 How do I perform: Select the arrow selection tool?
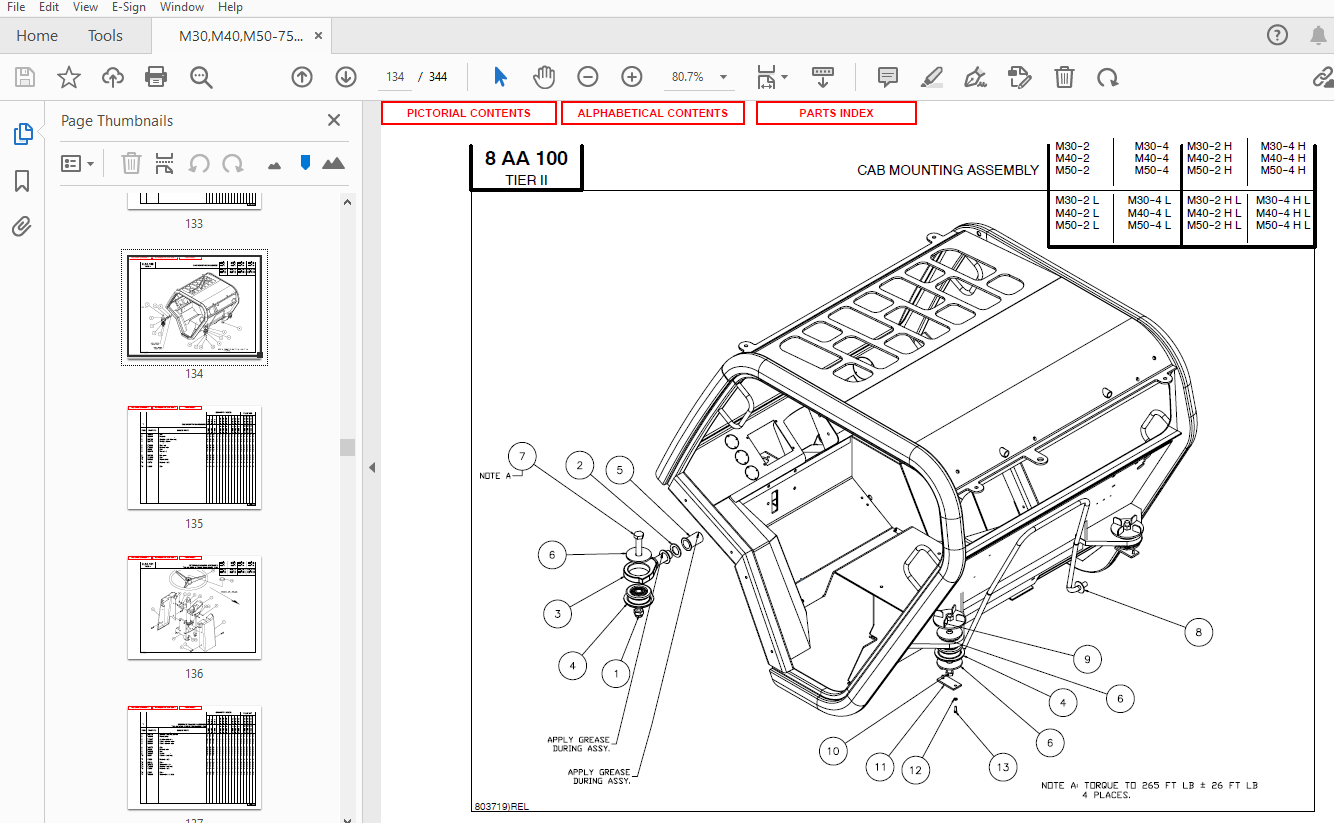coord(501,77)
